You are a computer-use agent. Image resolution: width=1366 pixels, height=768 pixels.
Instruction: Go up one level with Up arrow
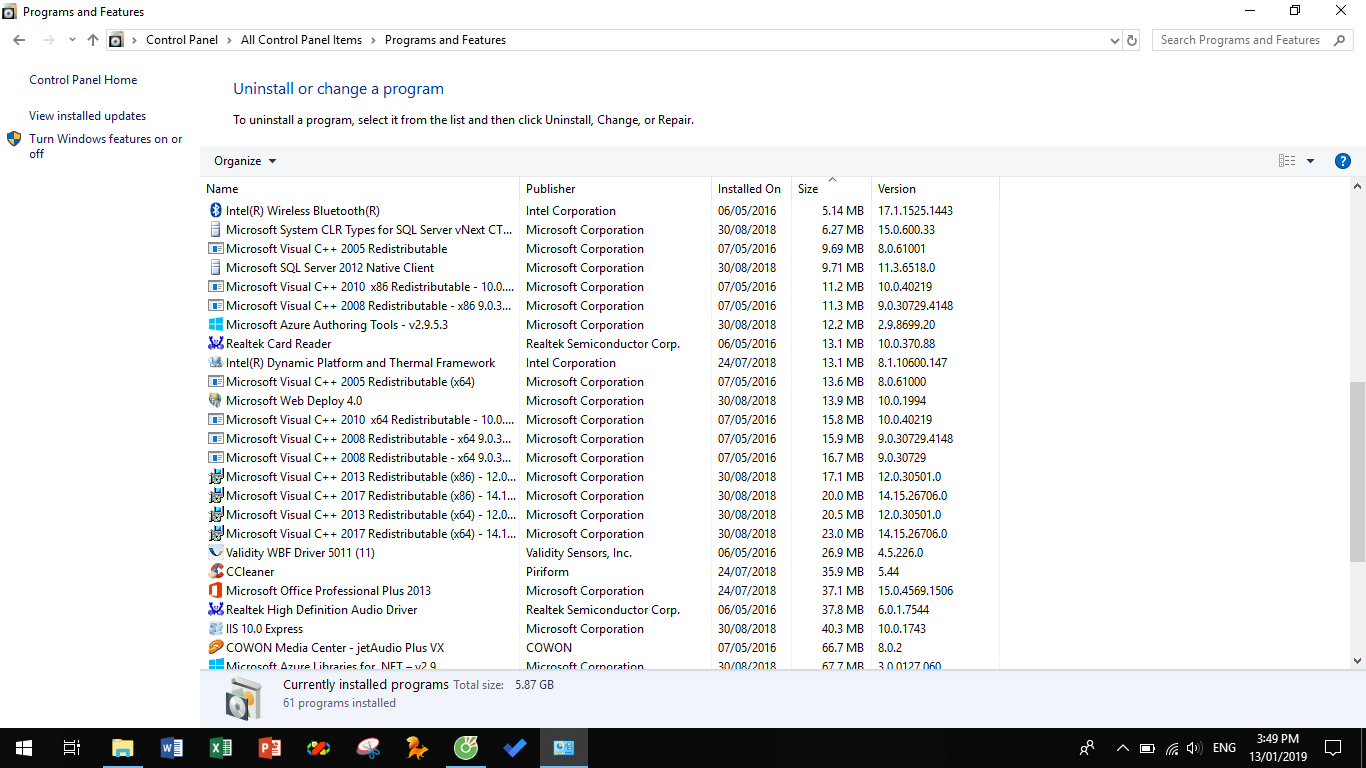tap(93, 40)
